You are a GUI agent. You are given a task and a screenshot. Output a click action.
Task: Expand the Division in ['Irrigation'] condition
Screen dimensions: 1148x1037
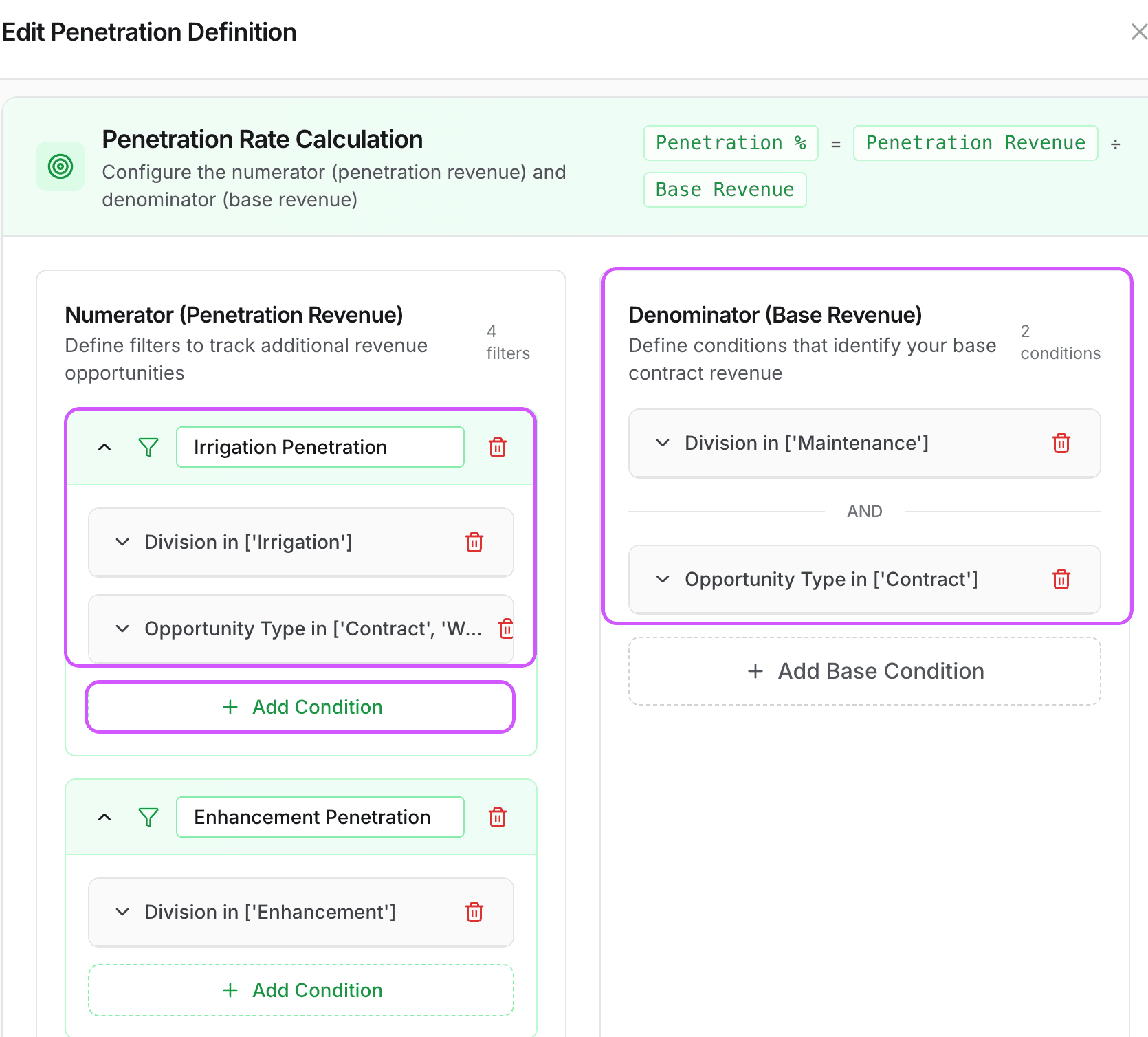(122, 542)
